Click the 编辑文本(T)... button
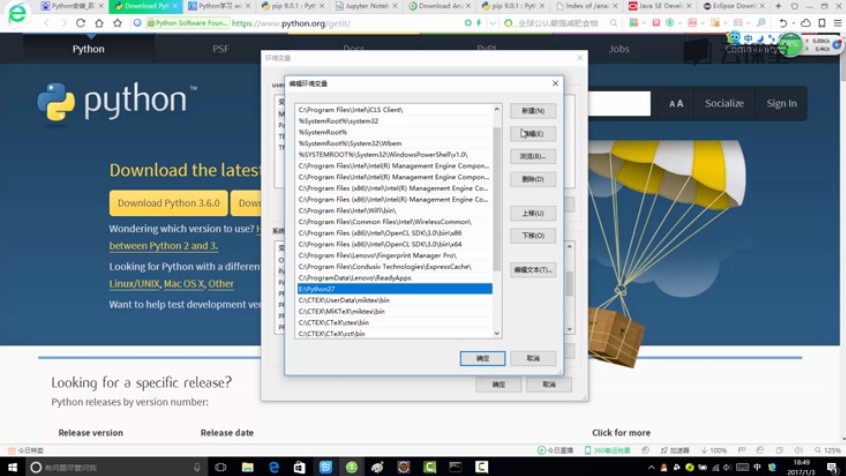The width and height of the screenshot is (846, 476). click(533, 269)
